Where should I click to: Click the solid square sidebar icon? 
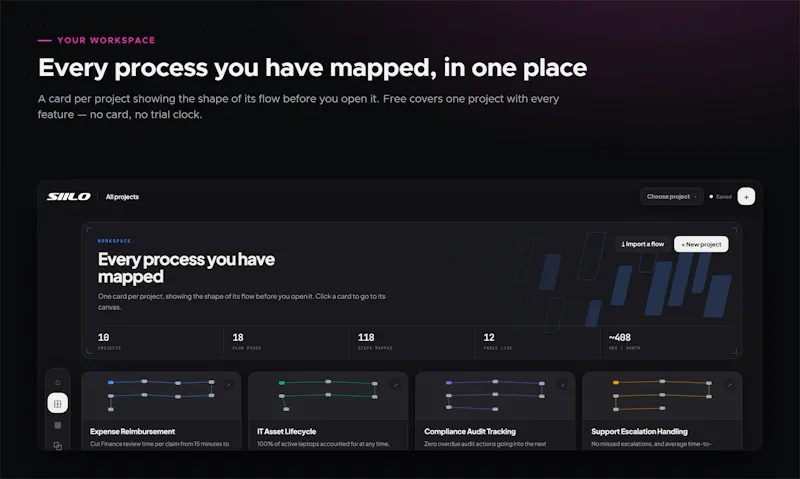[x=58, y=425]
